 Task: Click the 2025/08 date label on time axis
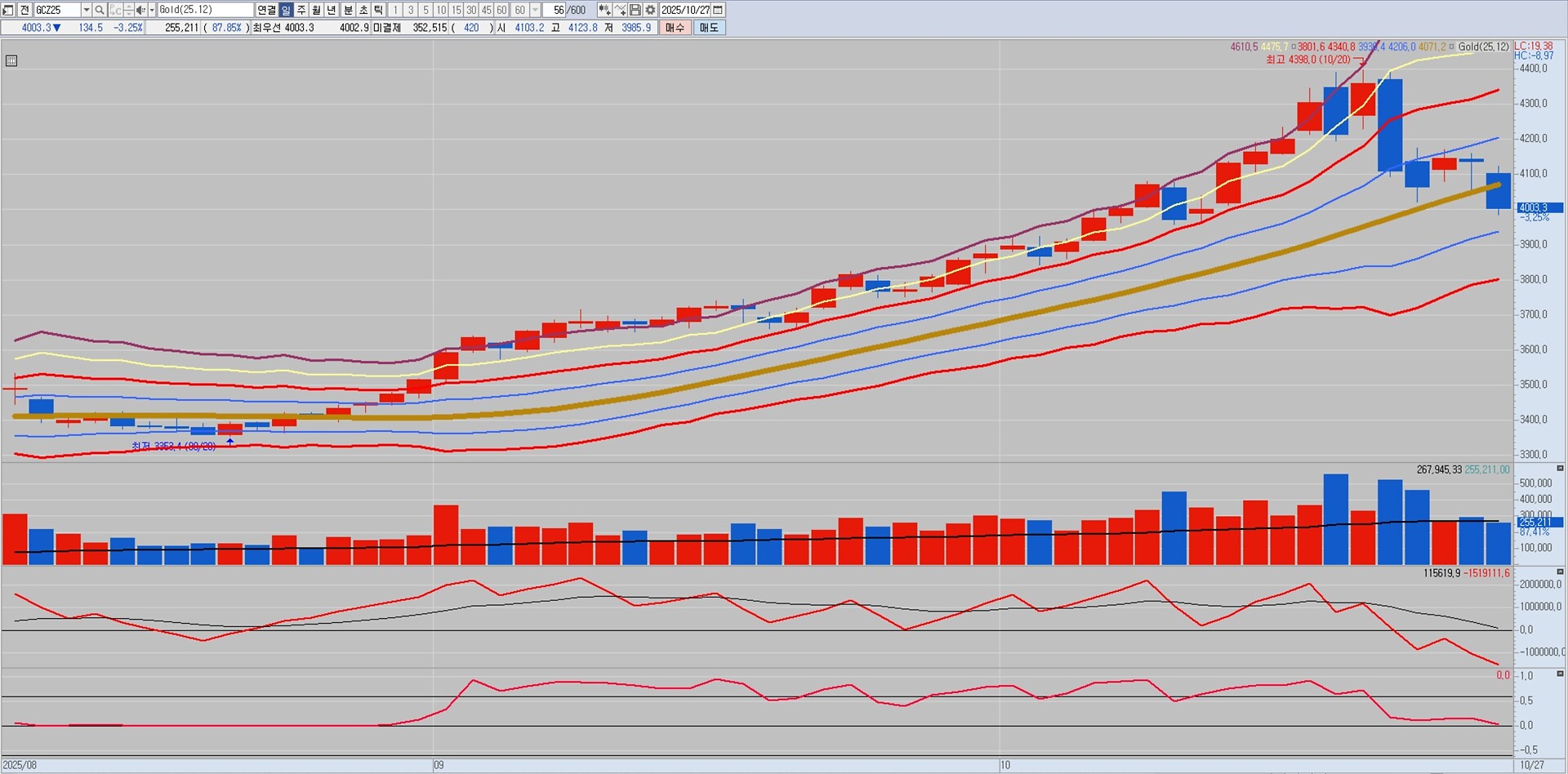20,765
